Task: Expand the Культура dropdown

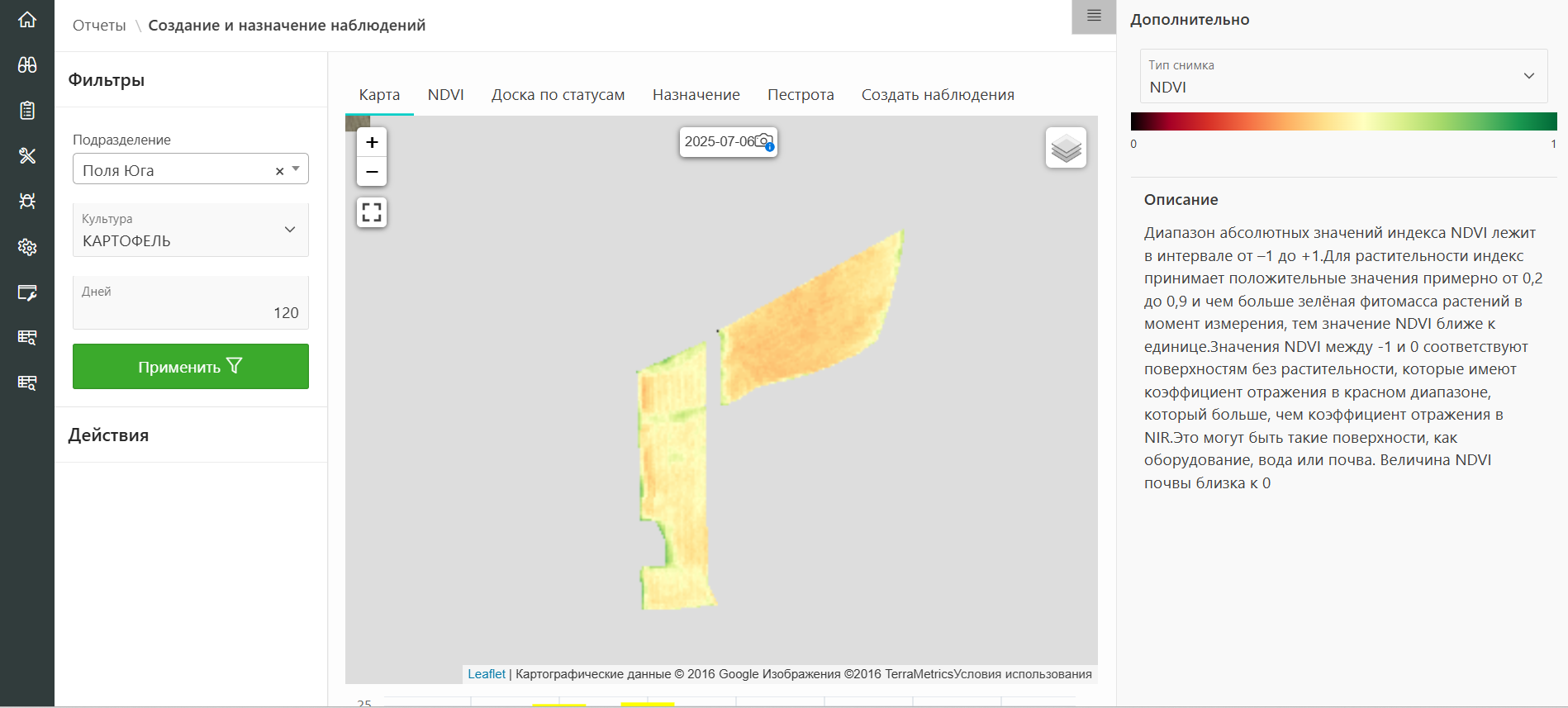Action: pyautogui.click(x=290, y=230)
